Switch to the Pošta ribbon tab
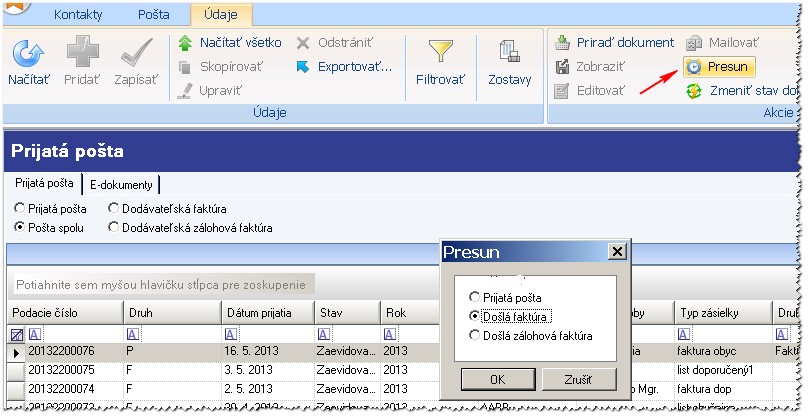Screen dimensions: 811x420 154,14
